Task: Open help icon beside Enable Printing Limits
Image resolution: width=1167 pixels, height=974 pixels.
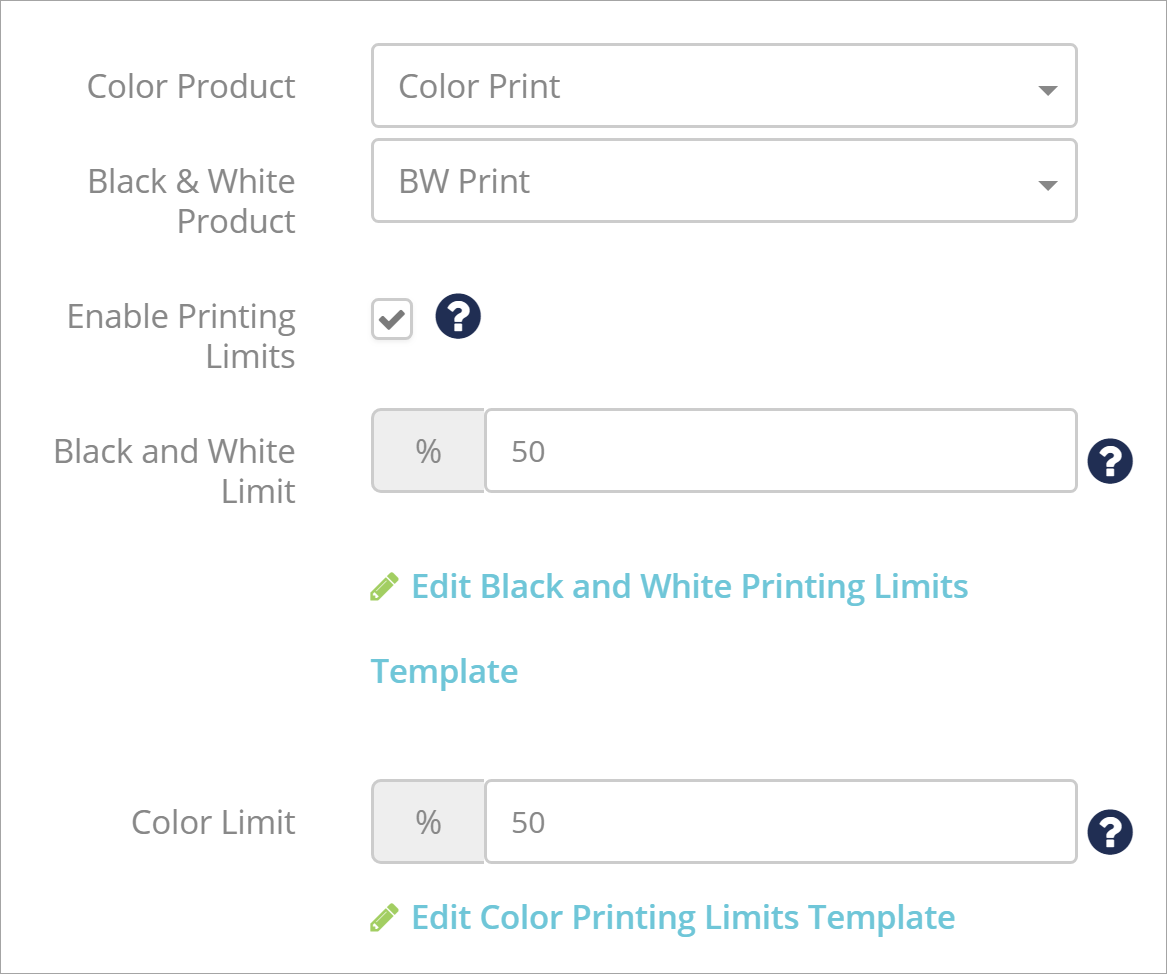Action: (x=458, y=316)
